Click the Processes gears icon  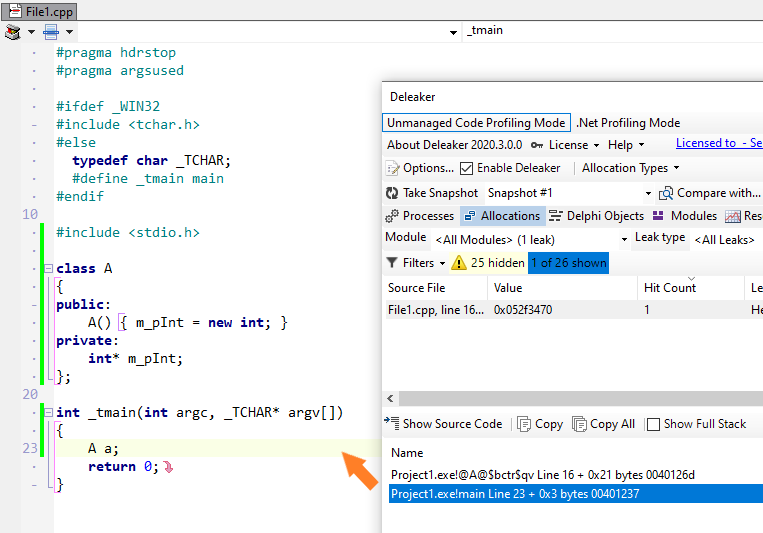[392, 216]
